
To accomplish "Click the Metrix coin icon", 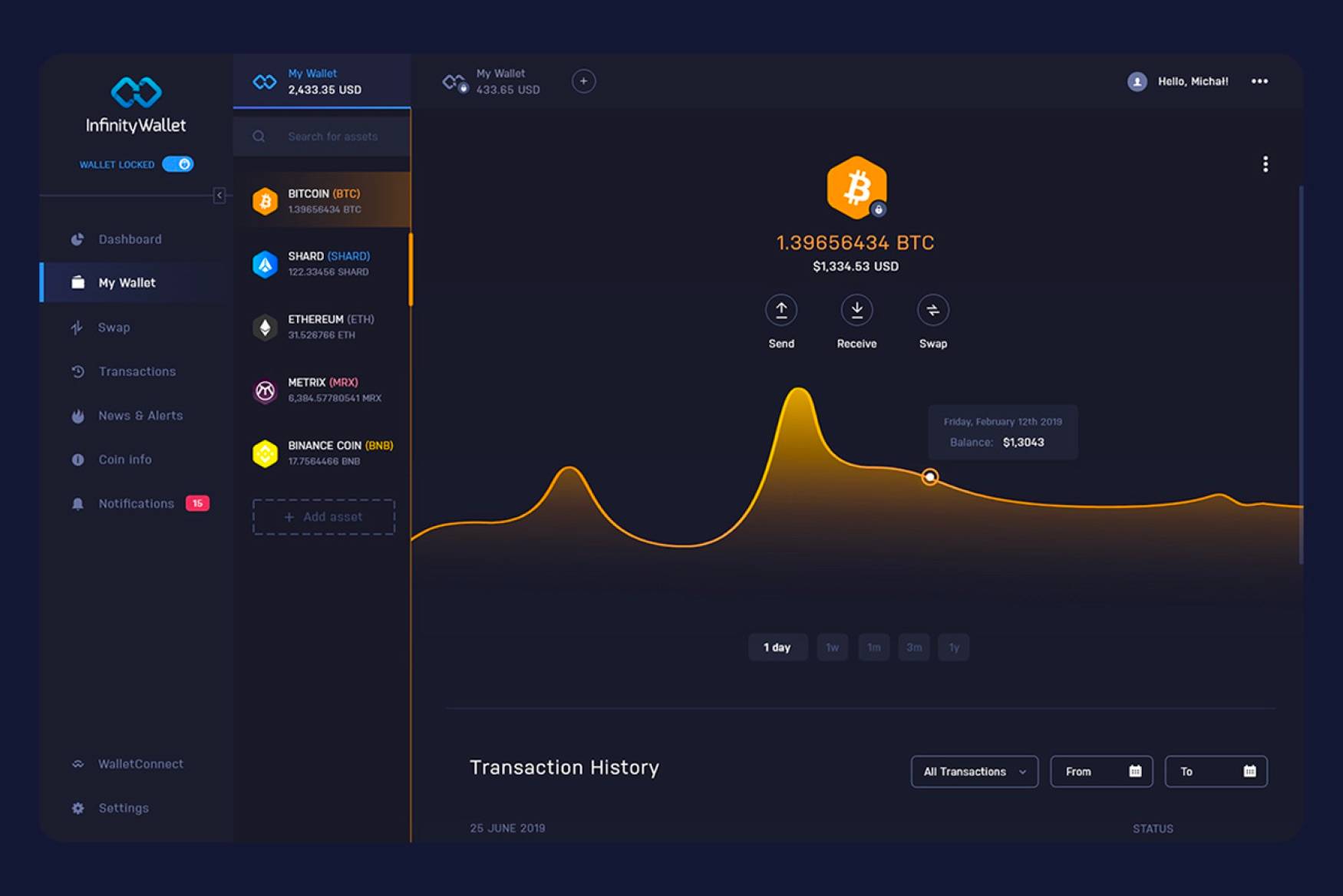I will 265,390.
